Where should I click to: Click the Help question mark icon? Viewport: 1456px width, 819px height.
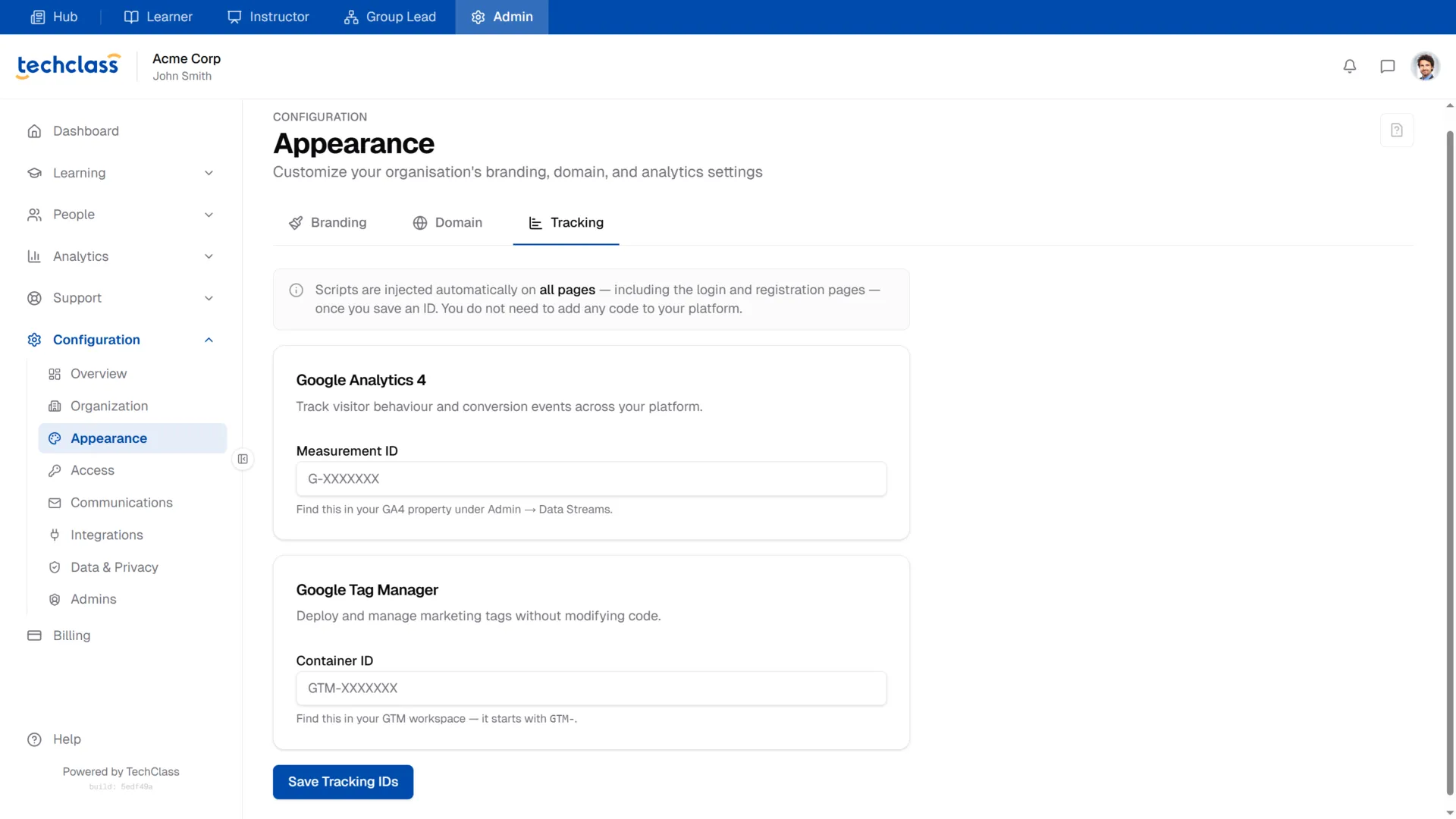click(34, 739)
